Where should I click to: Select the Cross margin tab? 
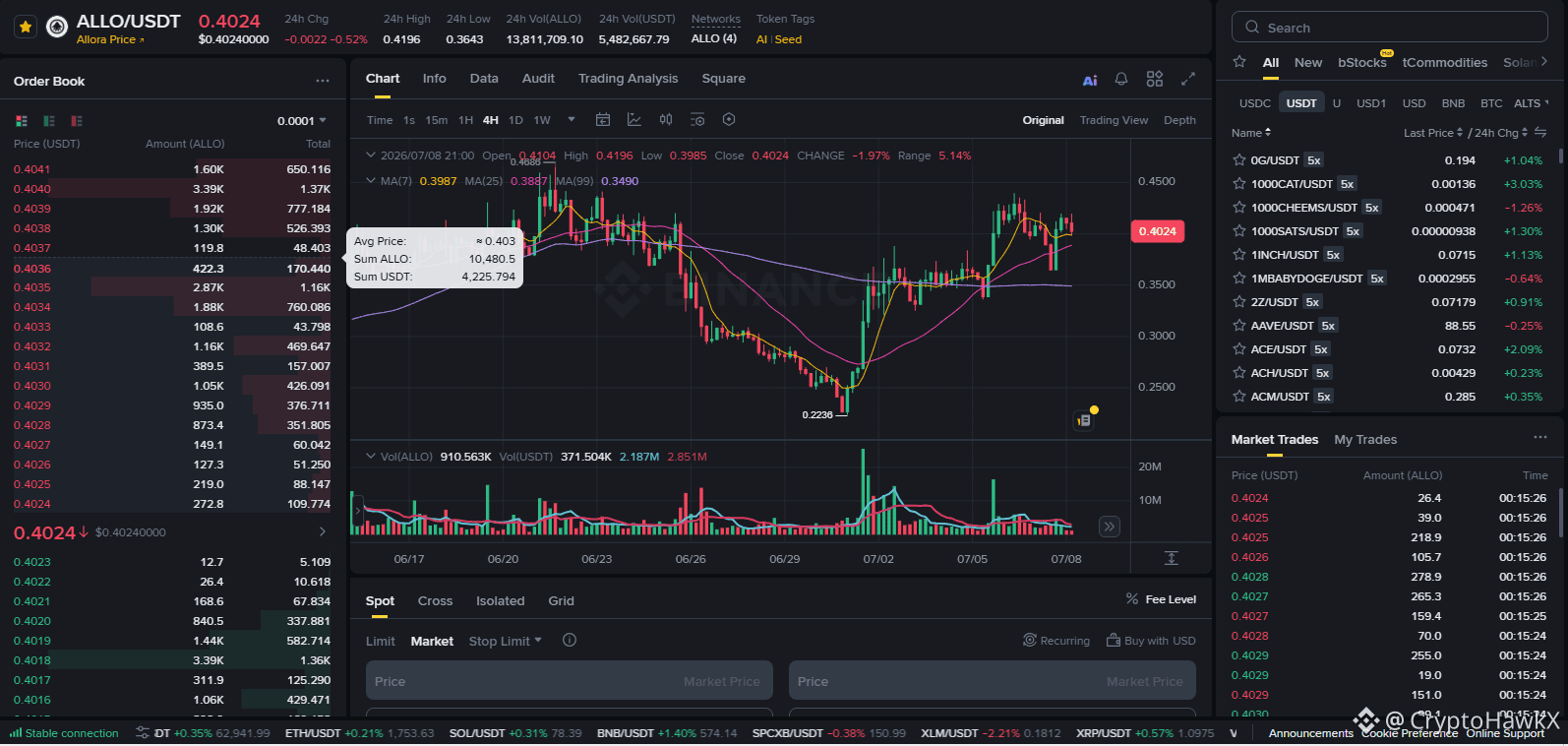(x=435, y=601)
